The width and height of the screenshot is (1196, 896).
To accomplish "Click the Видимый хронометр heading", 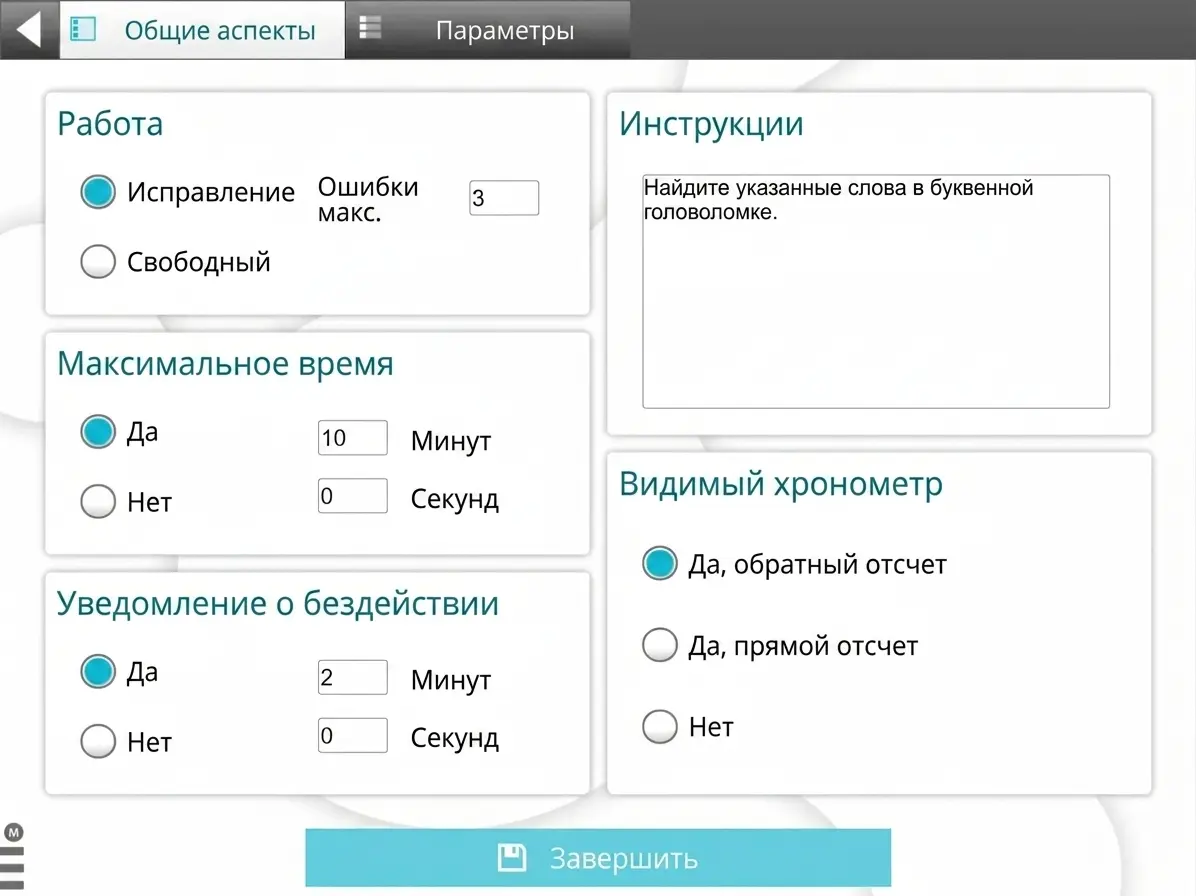I will coord(781,484).
